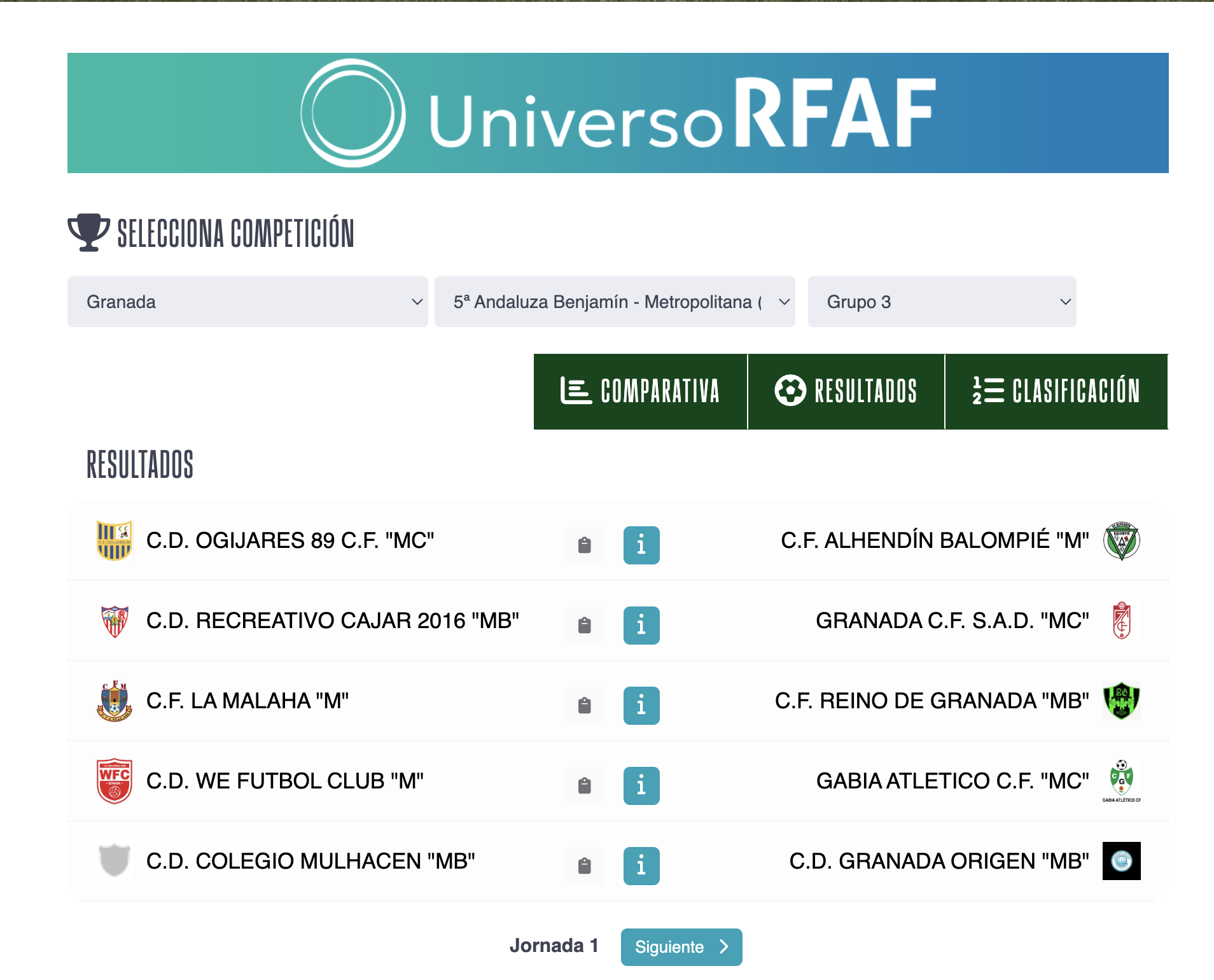1214x980 pixels.
Task: Click info icon for Ogijares vs Alhendín match
Action: tap(641, 545)
